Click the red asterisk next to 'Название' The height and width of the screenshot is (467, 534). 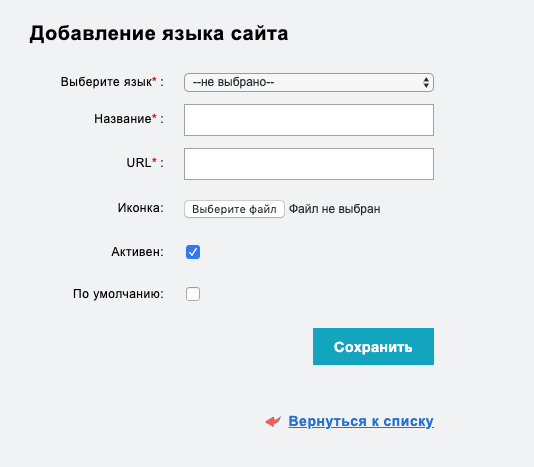point(154,116)
